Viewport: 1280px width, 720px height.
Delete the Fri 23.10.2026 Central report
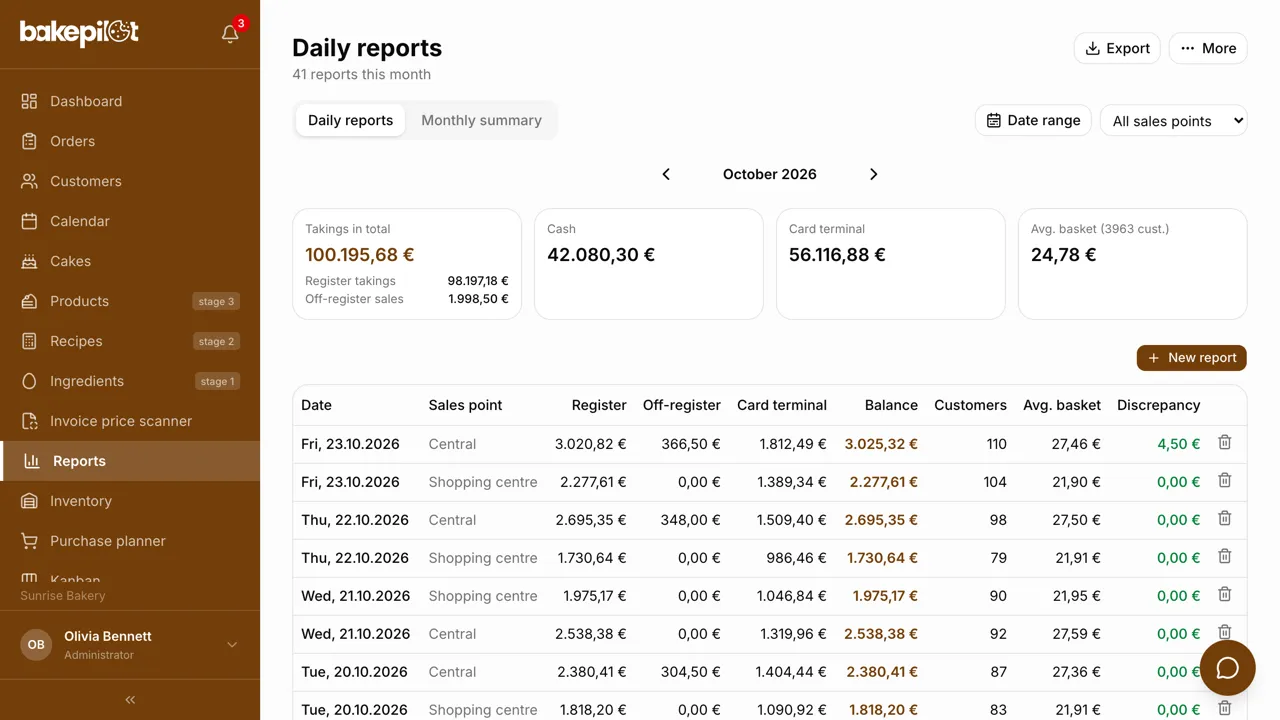click(x=1224, y=443)
